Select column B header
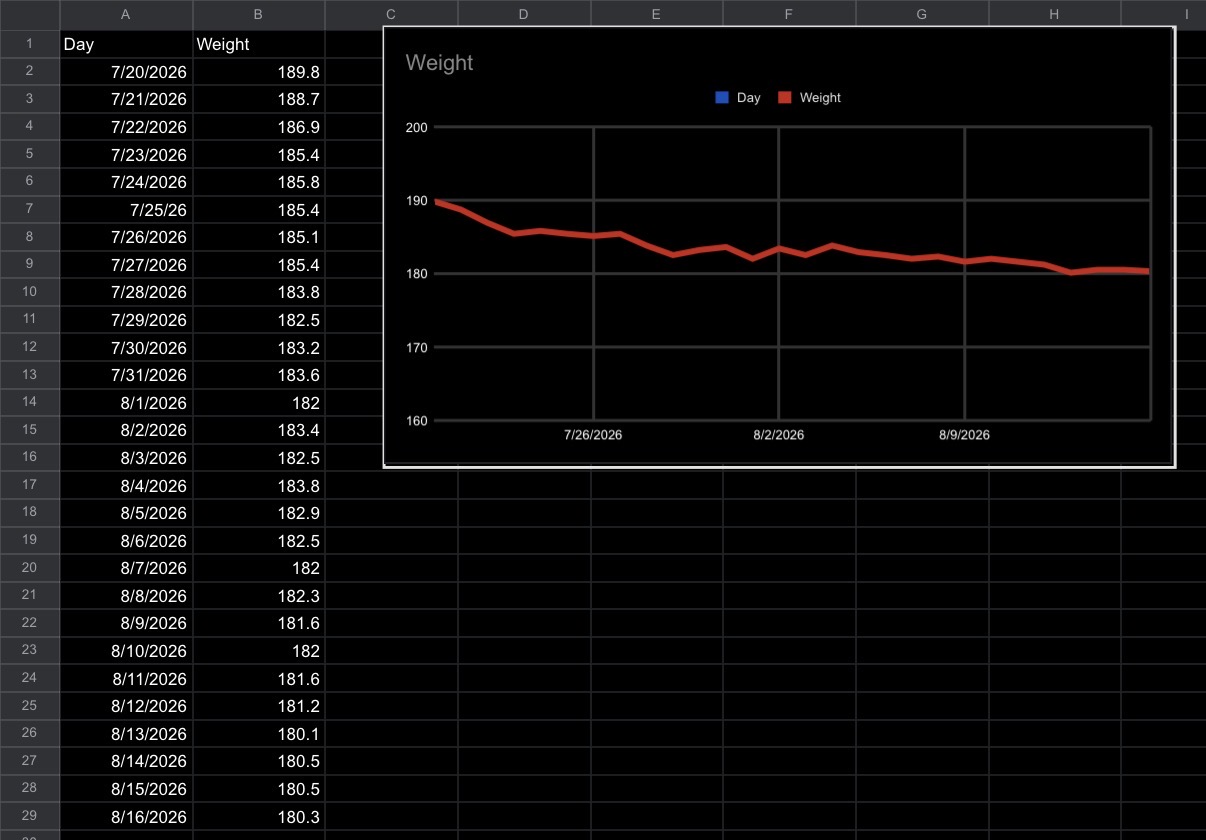The height and width of the screenshot is (840, 1206). click(259, 14)
